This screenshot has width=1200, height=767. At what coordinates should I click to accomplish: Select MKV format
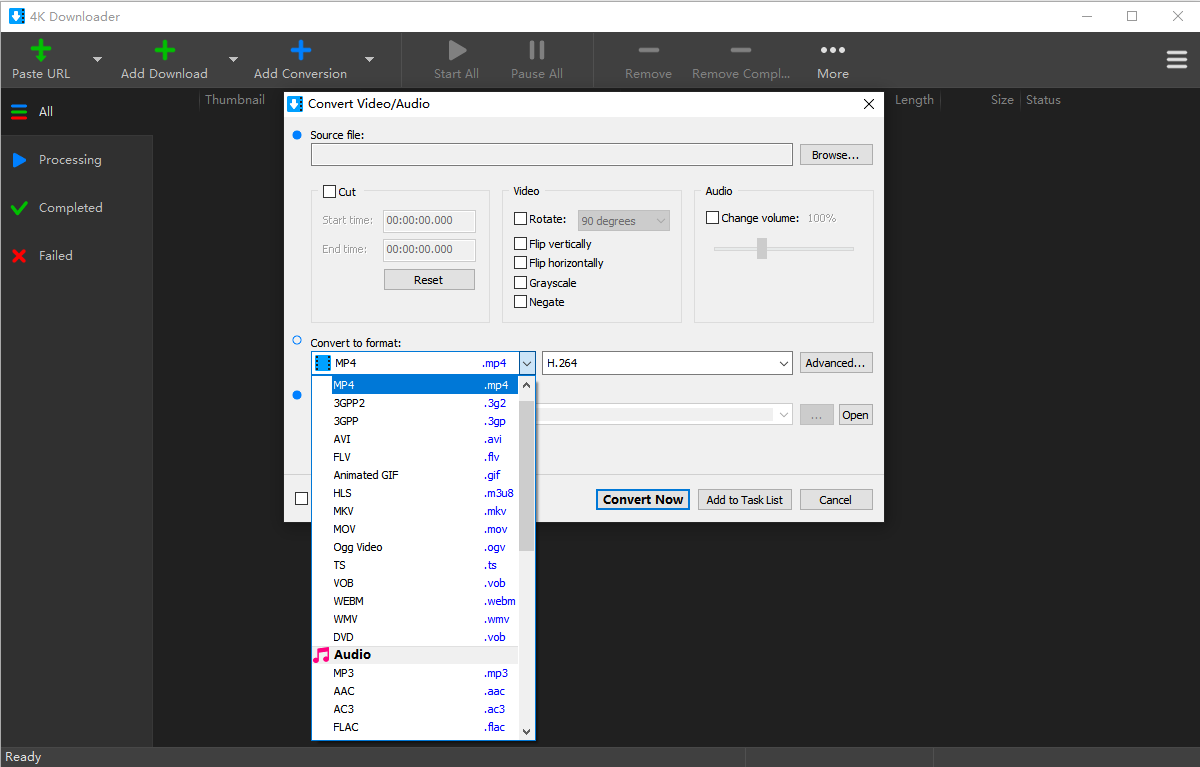(x=415, y=511)
